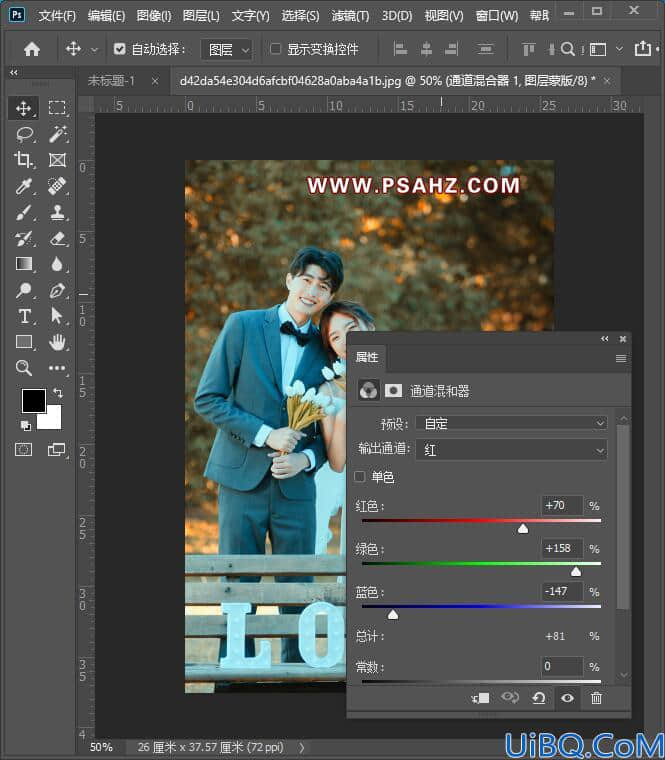Click the red value field +70

(x=562, y=505)
